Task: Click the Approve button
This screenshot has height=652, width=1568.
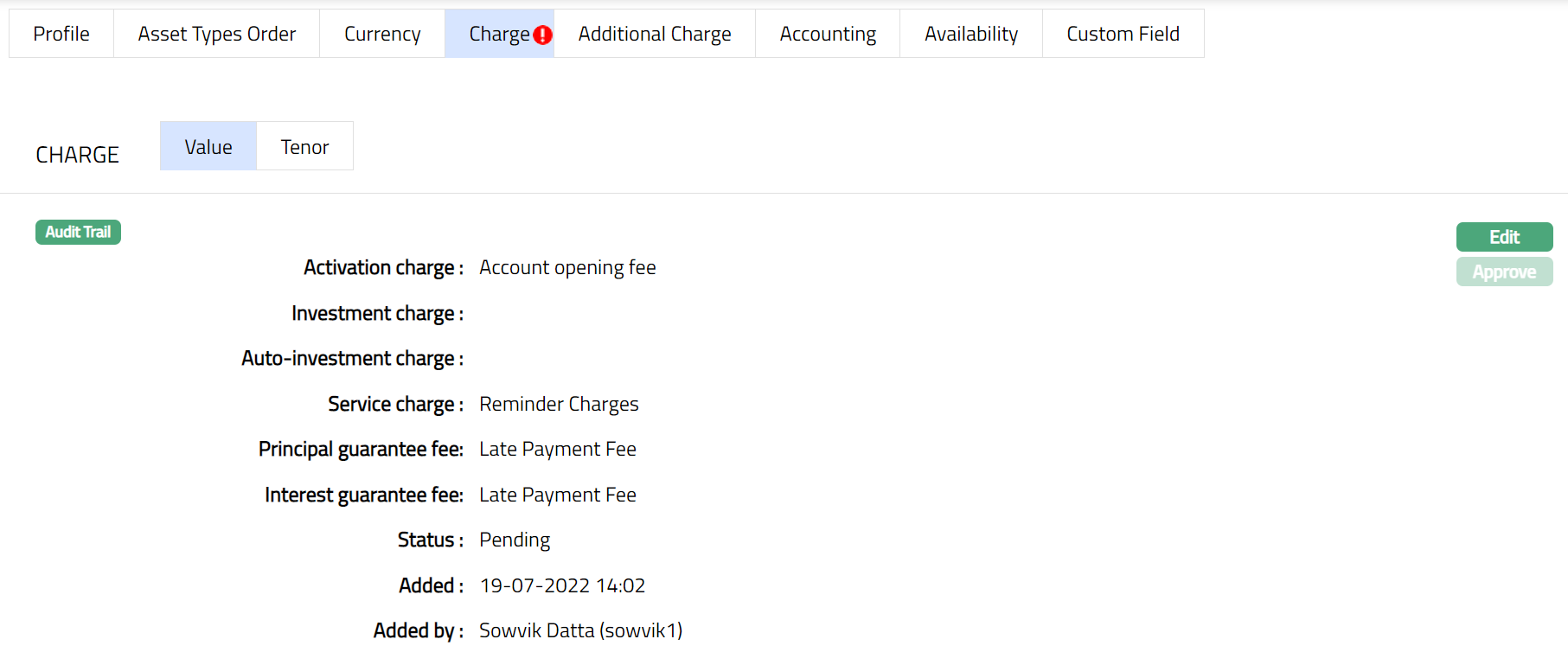Action: coord(1504,272)
